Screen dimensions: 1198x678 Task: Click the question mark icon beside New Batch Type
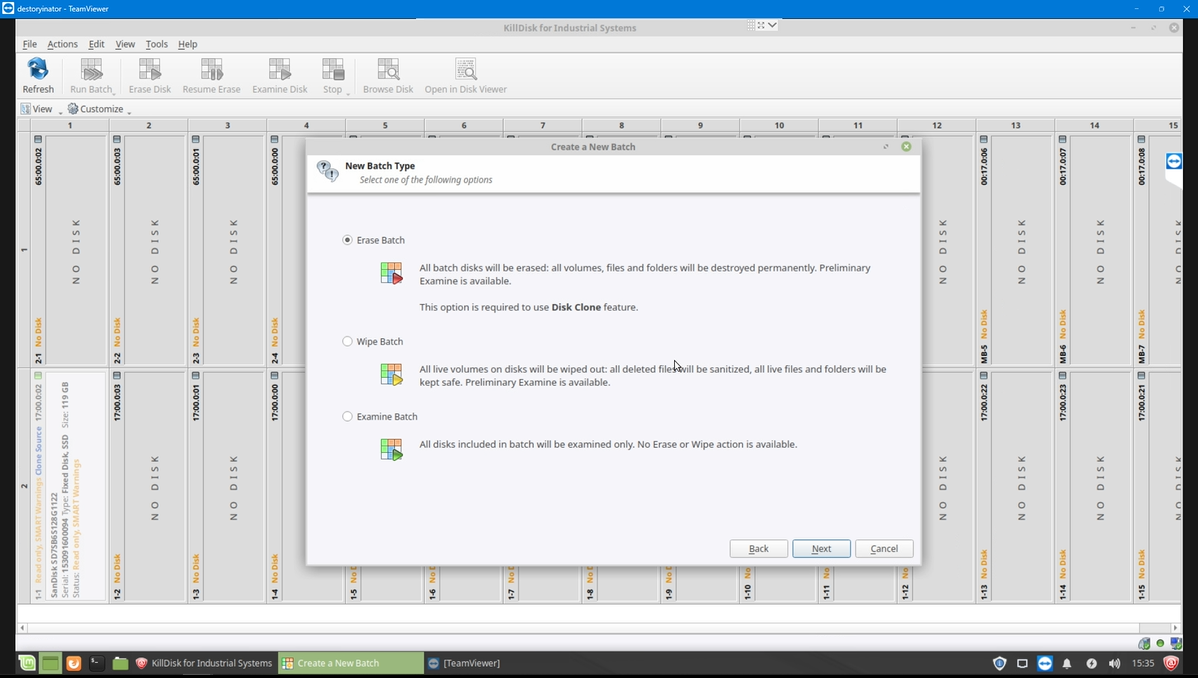tap(328, 171)
